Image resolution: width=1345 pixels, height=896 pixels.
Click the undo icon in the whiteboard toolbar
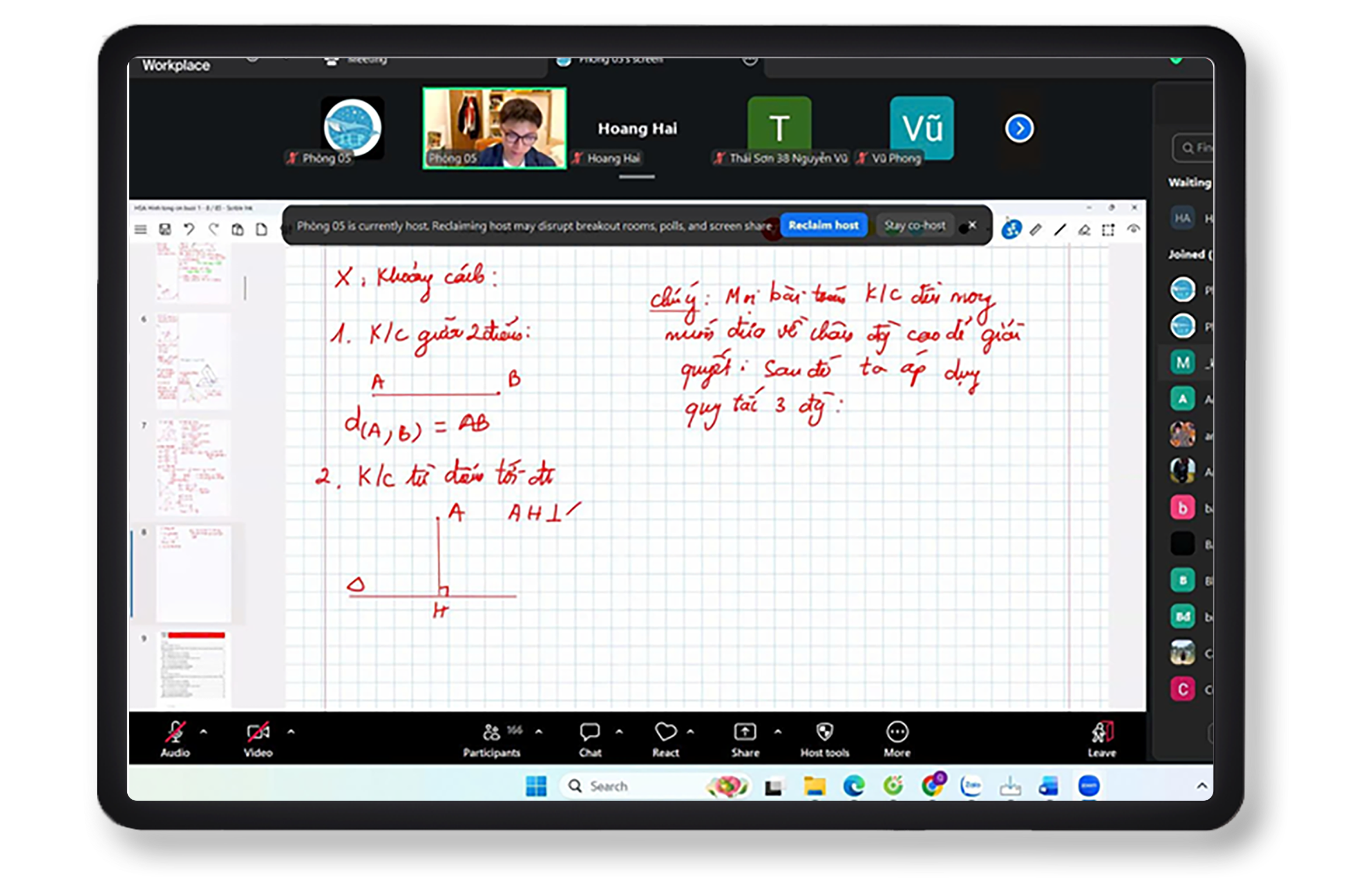(189, 229)
